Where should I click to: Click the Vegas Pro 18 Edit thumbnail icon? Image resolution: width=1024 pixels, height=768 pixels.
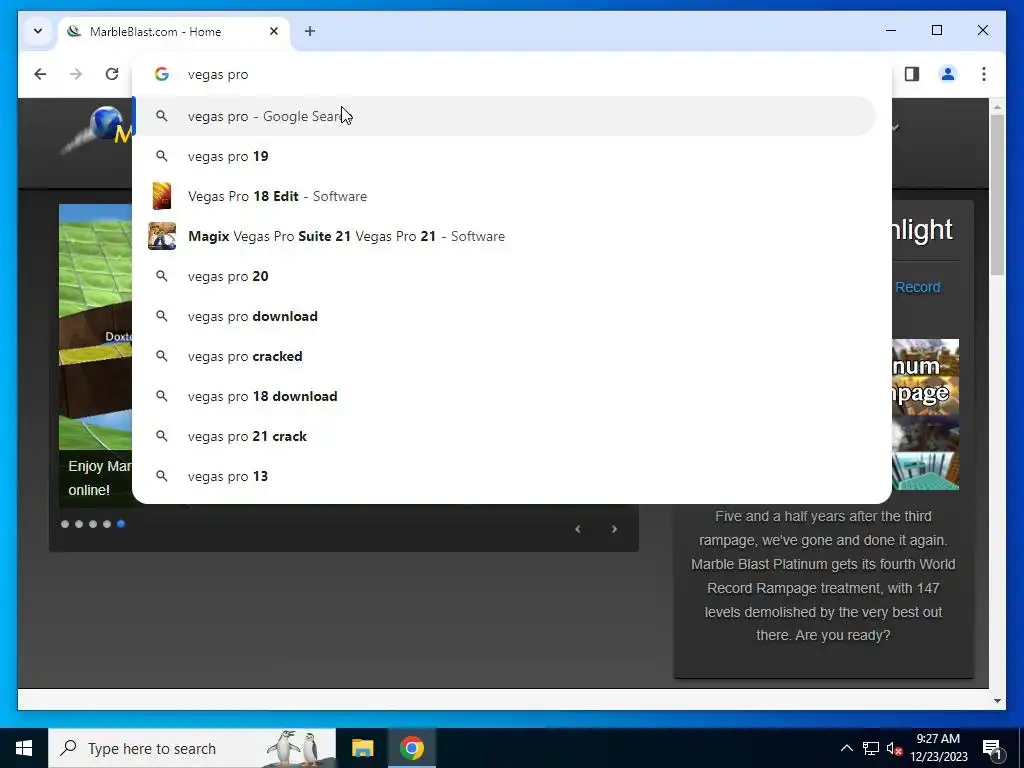click(x=161, y=196)
